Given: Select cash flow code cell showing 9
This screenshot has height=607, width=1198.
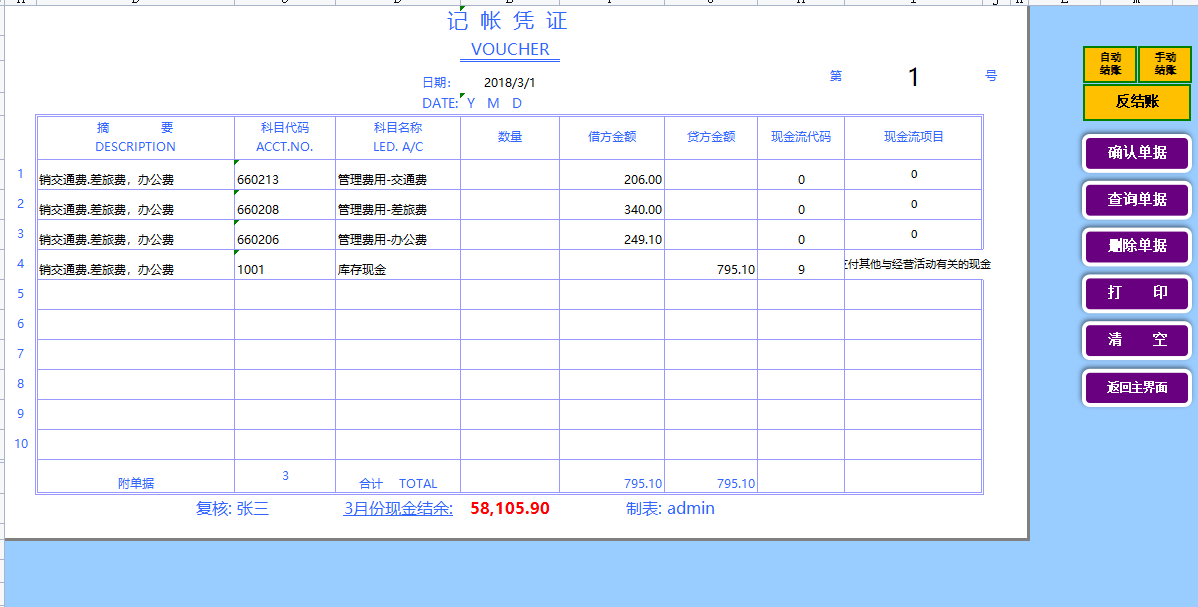Looking at the screenshot, I should point(801,265).
